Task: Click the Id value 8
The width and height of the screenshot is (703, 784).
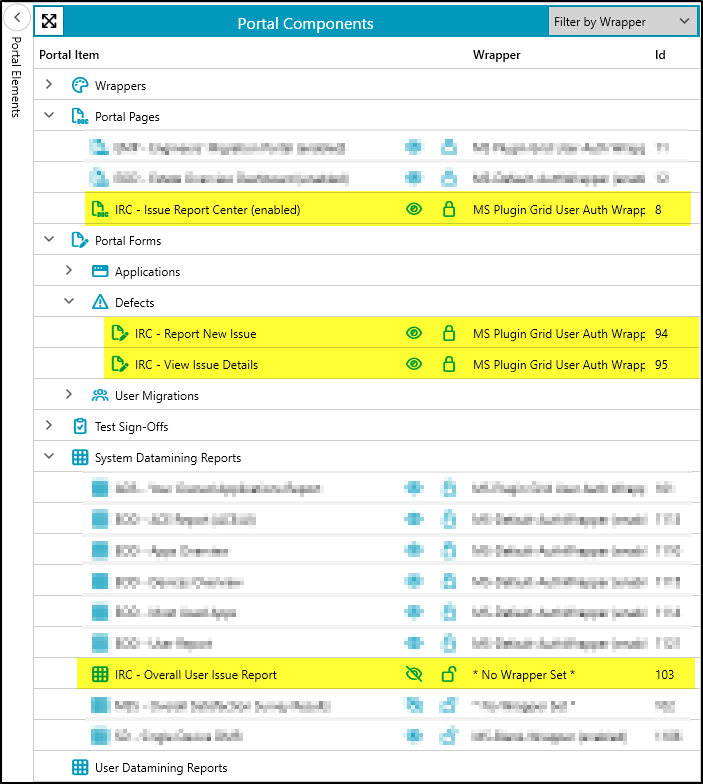Action: [658, 210]
